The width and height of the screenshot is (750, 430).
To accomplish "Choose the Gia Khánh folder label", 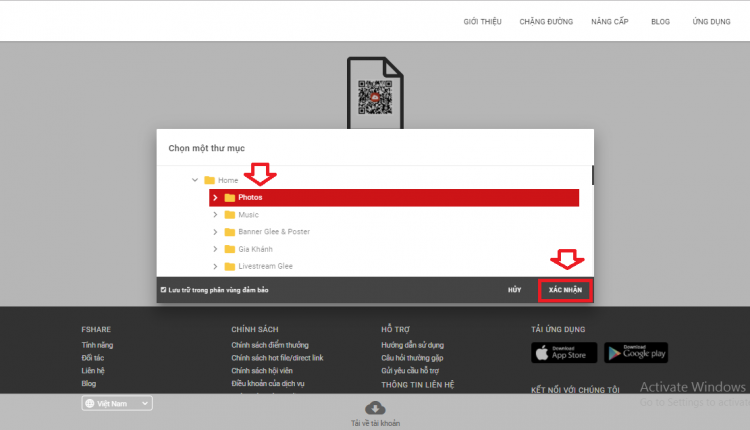I will pyautogui.click(x=255, y=249).
